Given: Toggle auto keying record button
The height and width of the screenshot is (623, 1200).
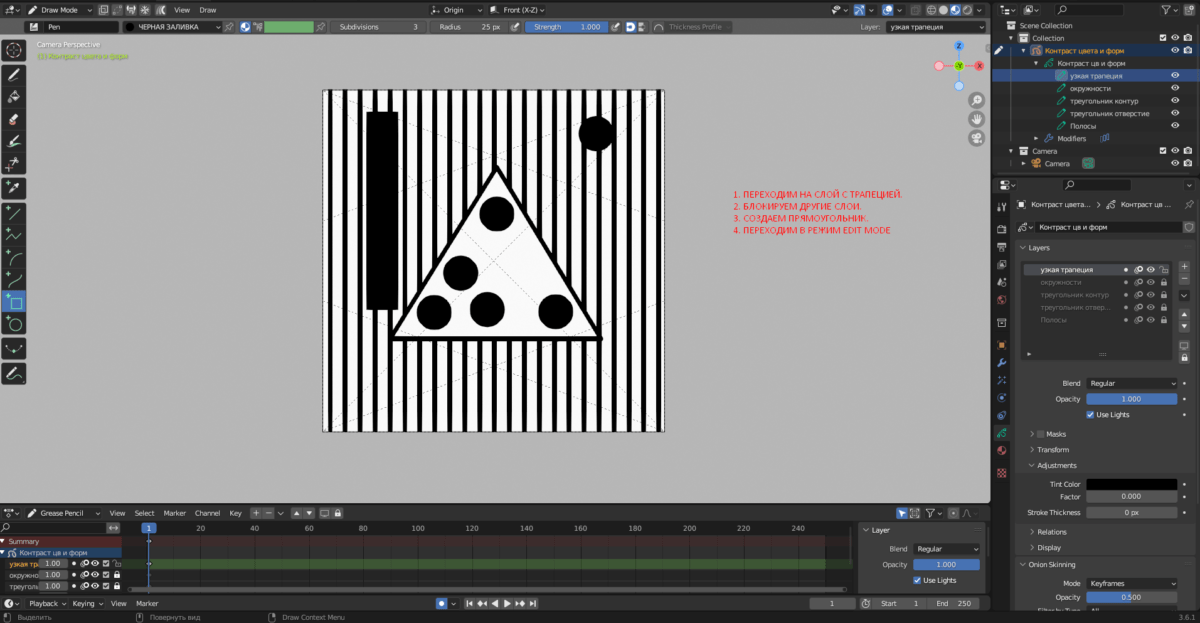Looking at the screenshot, I should 441,603.
